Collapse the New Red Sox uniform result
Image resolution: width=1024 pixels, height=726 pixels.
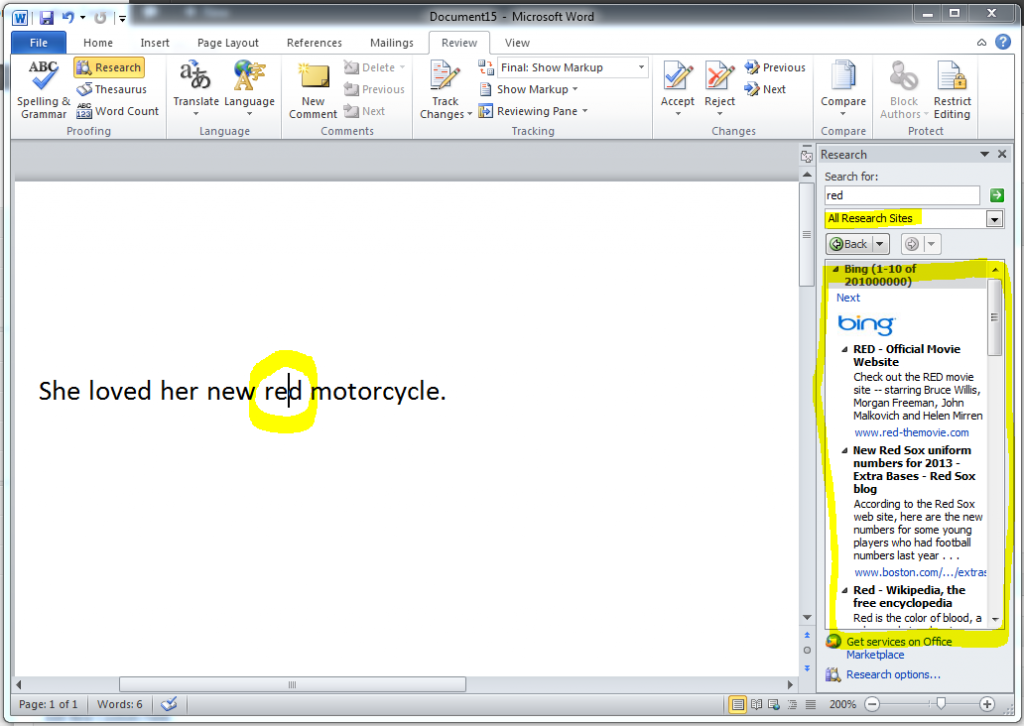click(x=845, y=450)
